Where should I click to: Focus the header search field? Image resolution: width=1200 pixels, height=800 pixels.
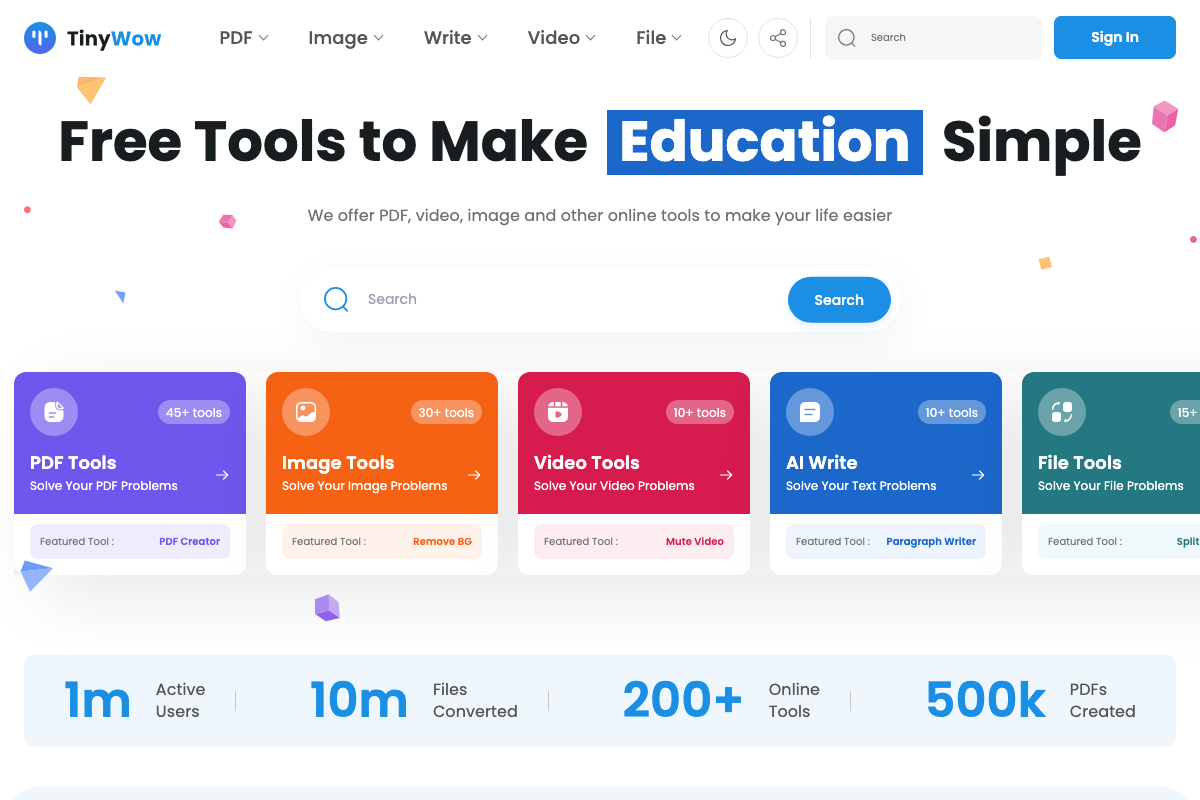coord(933,38)
